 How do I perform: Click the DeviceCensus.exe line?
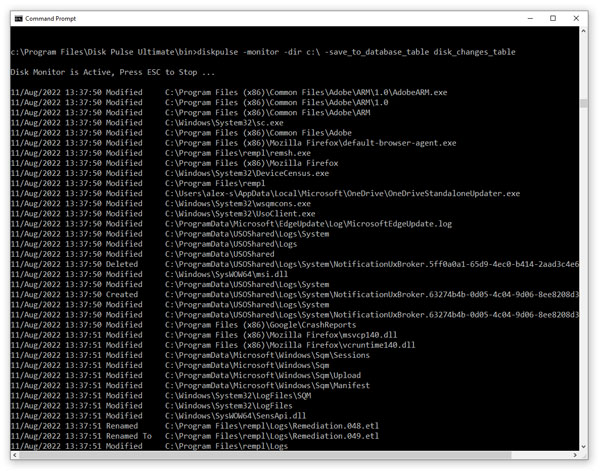(170, 173)
